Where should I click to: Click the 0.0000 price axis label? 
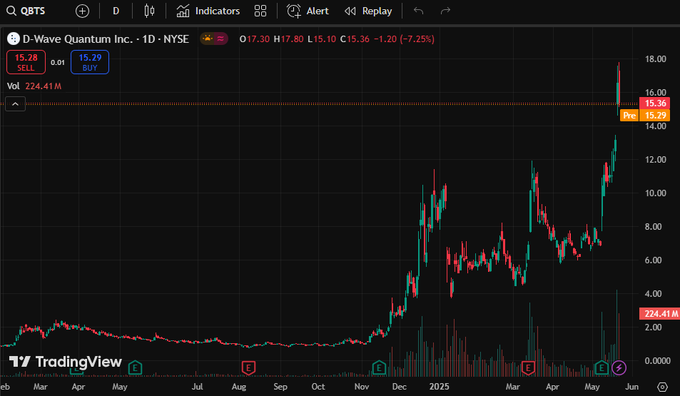(657, 361)
